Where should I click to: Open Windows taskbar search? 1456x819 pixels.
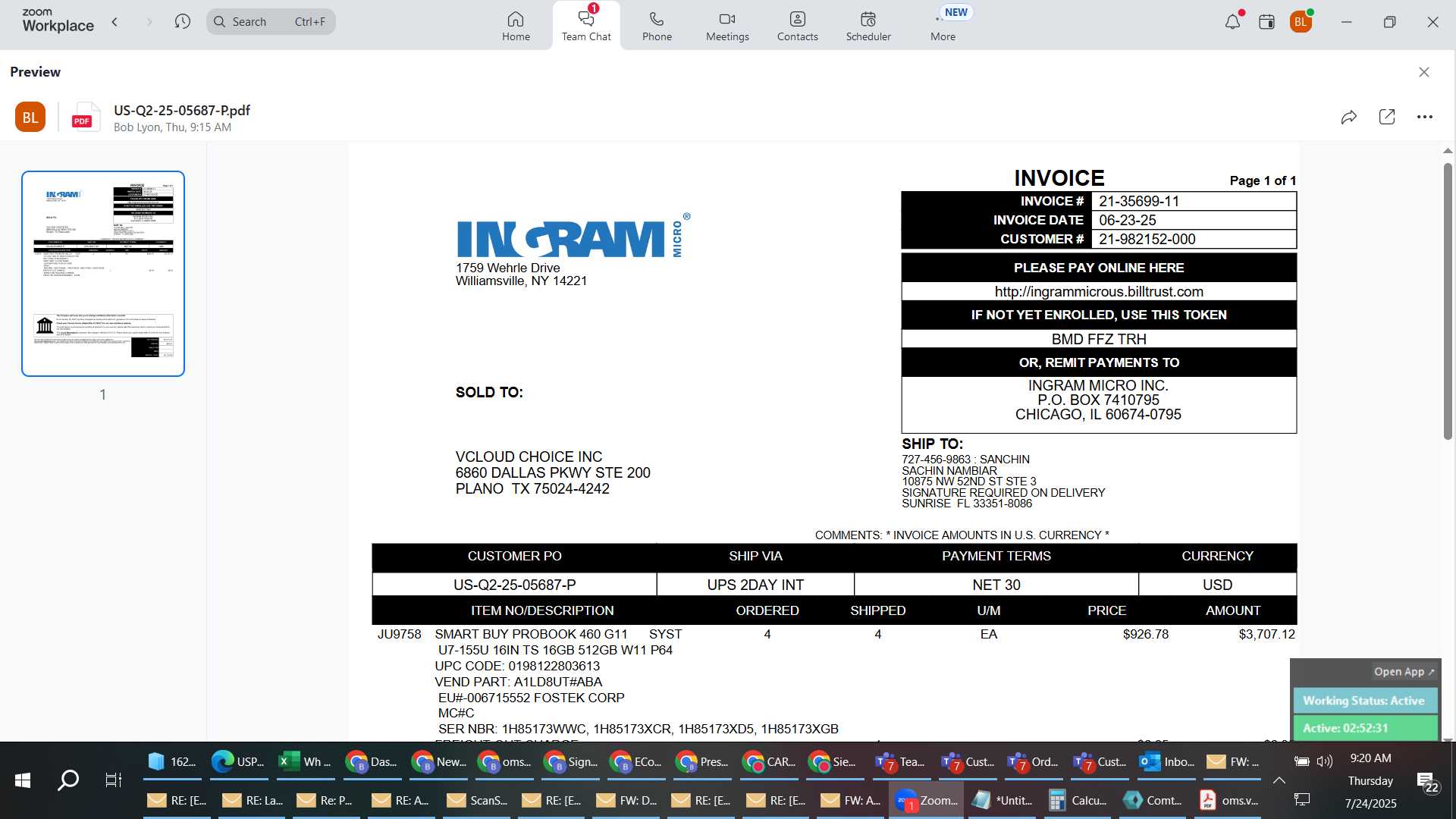click(x=68, y=780)
